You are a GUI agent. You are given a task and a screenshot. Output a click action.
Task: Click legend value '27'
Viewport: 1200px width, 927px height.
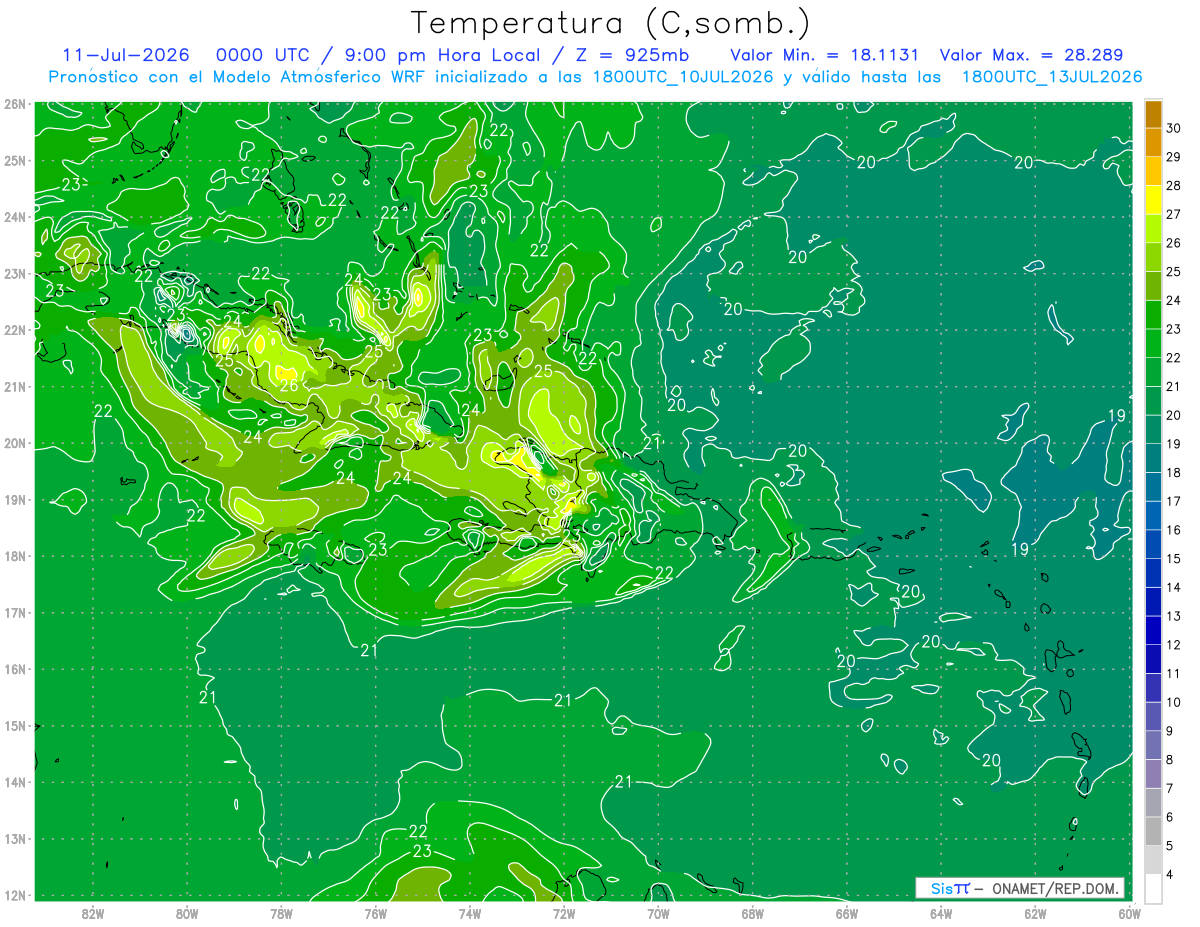[1175, 214]
